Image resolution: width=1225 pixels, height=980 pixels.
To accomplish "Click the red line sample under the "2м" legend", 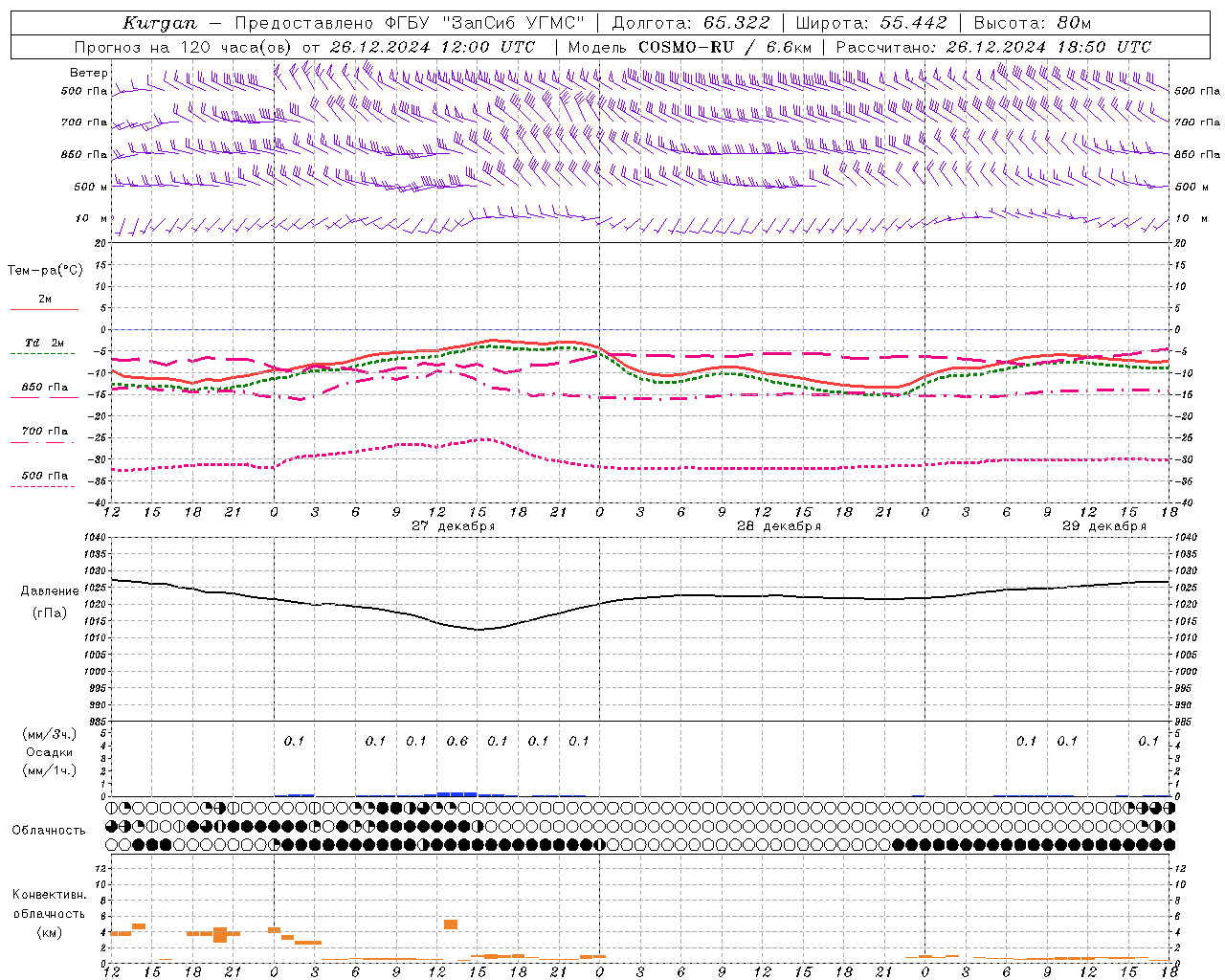I will (44, 309).
